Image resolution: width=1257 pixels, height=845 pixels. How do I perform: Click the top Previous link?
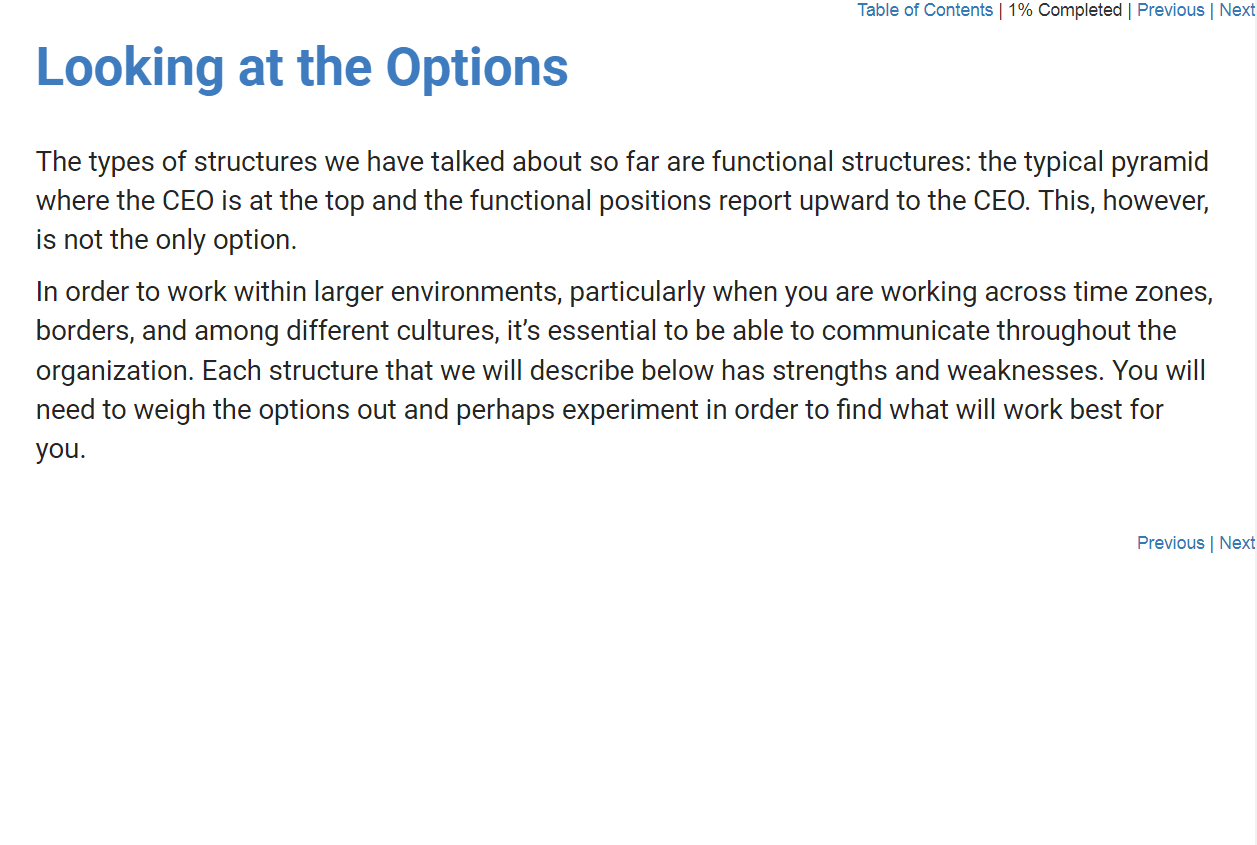[1170, 10]
